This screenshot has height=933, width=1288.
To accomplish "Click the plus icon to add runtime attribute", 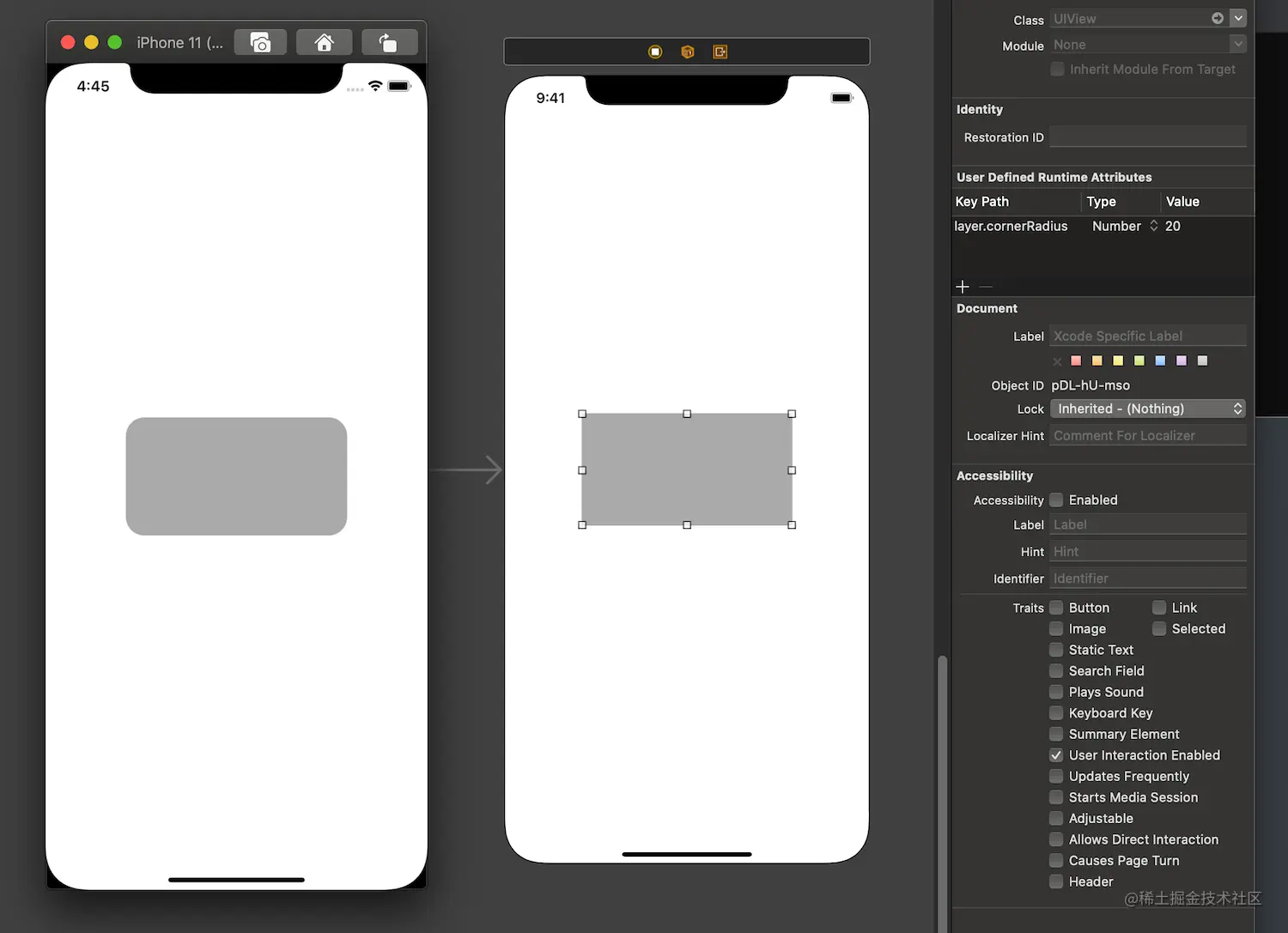I will coord(963,287).
